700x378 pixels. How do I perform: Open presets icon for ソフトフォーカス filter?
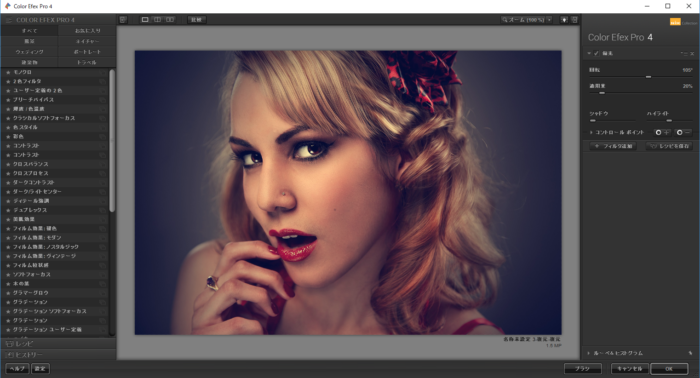(103, 274)
